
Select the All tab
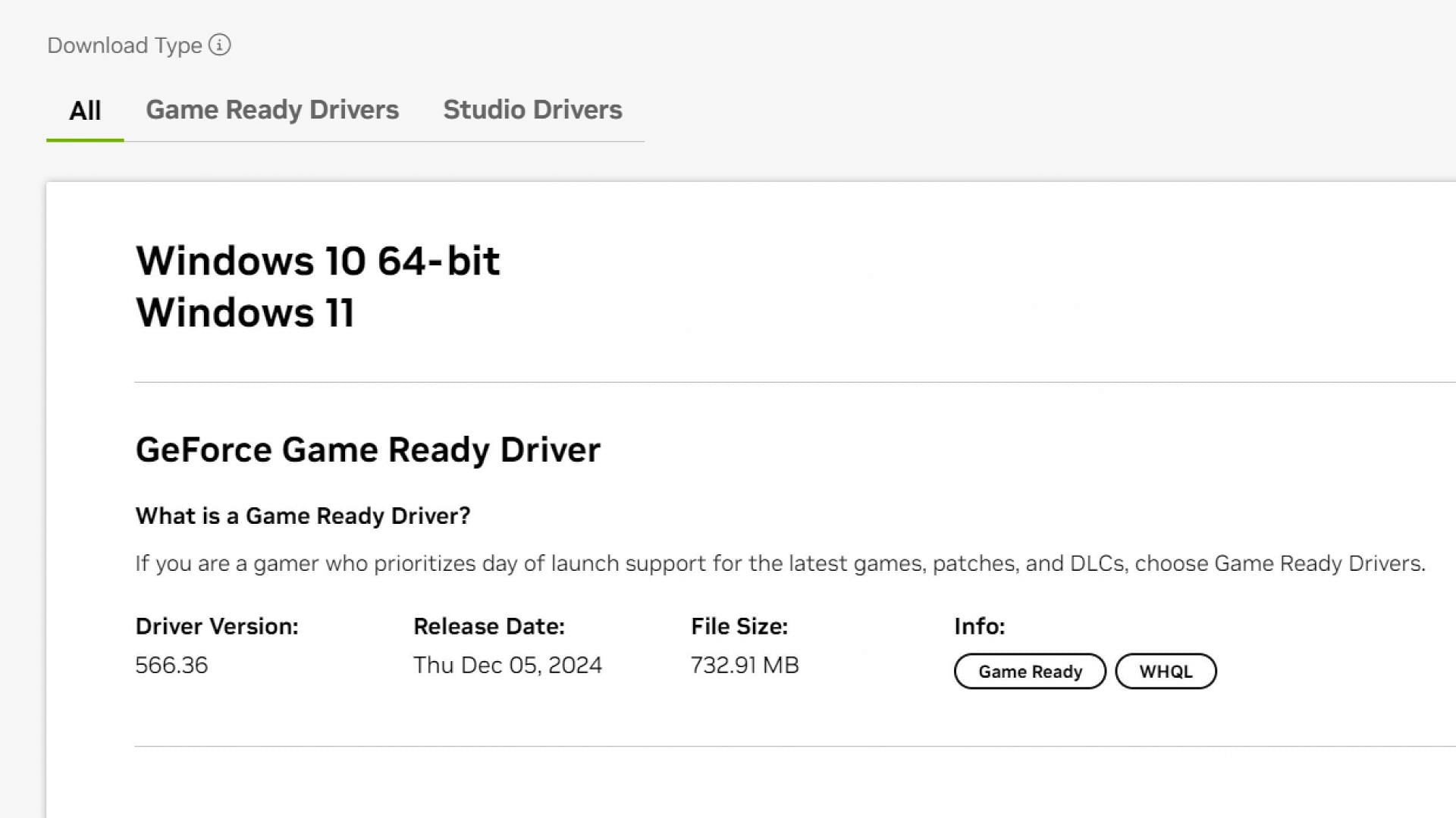(x=85, y=111)
